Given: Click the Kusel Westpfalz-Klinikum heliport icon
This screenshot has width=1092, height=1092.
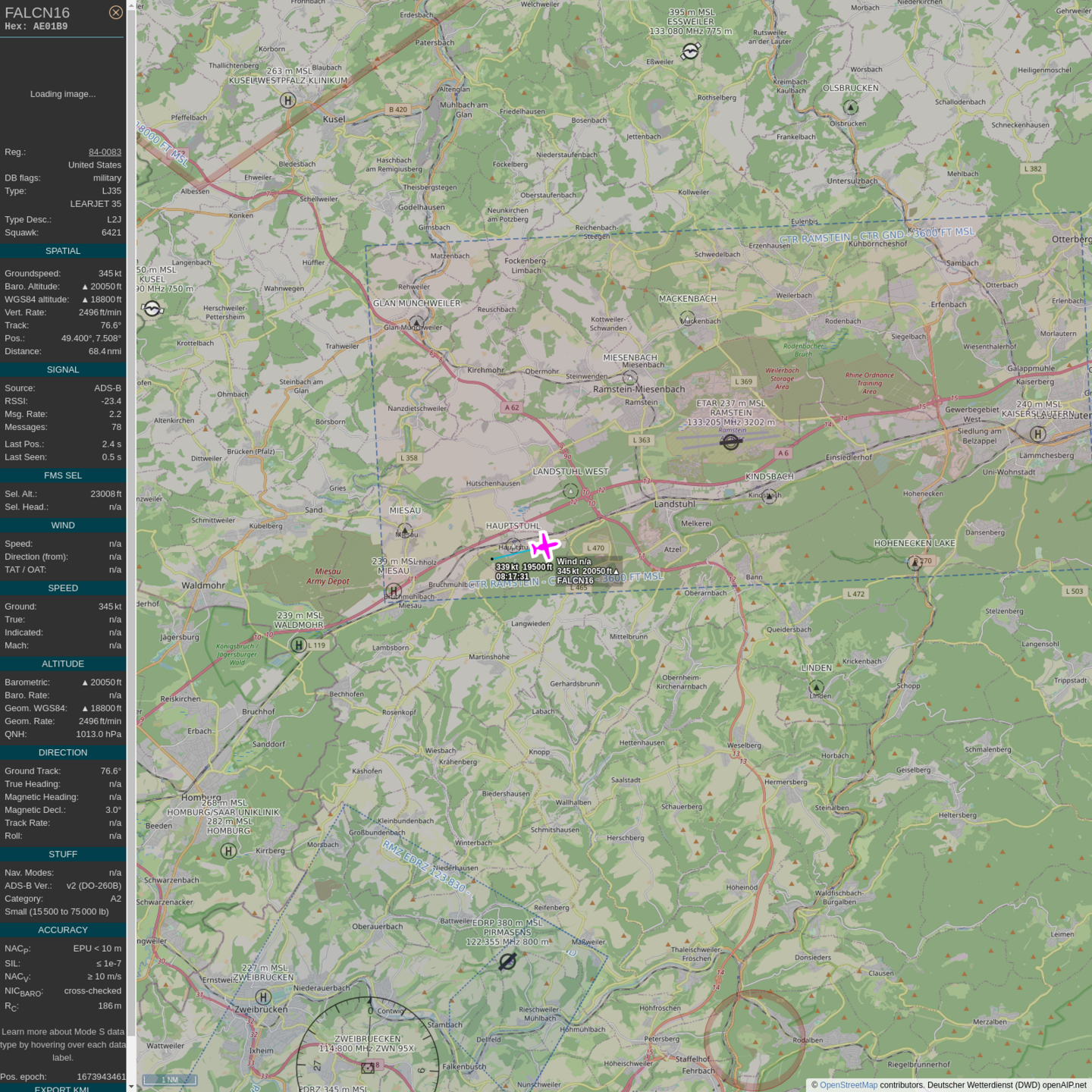Looking at the screenshot, I should point(287,100).
